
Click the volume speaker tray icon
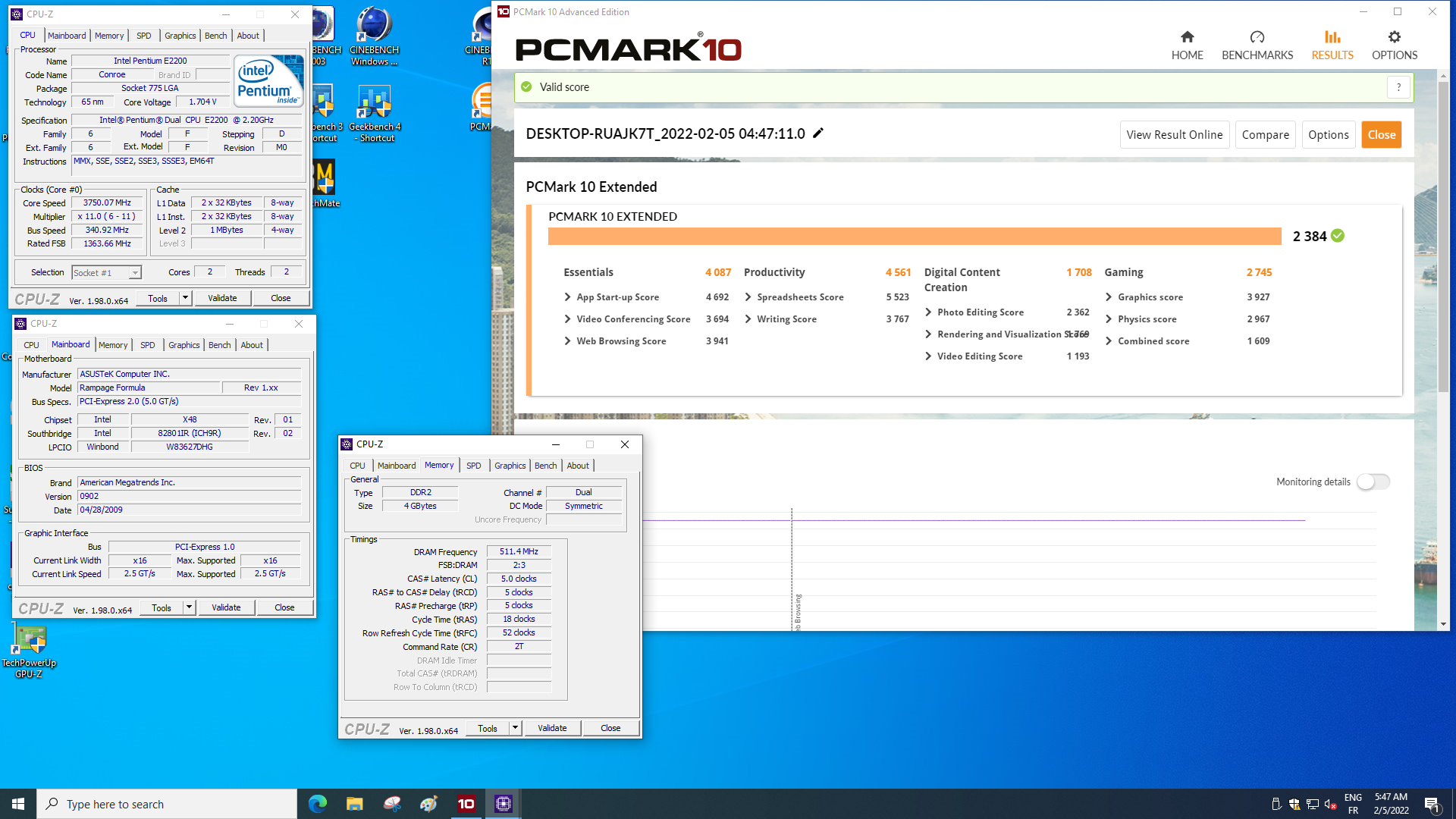pos(1330,805)
